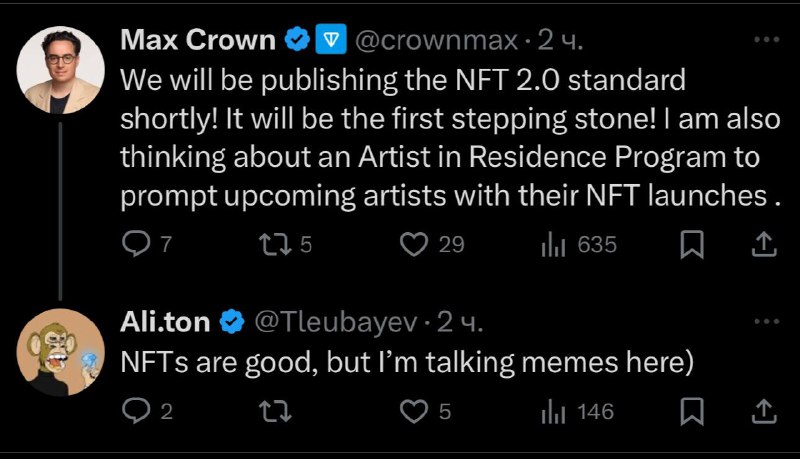Open the @Tleubayev handle link
This screenshot has height=459, width=800.
point(336,322)
